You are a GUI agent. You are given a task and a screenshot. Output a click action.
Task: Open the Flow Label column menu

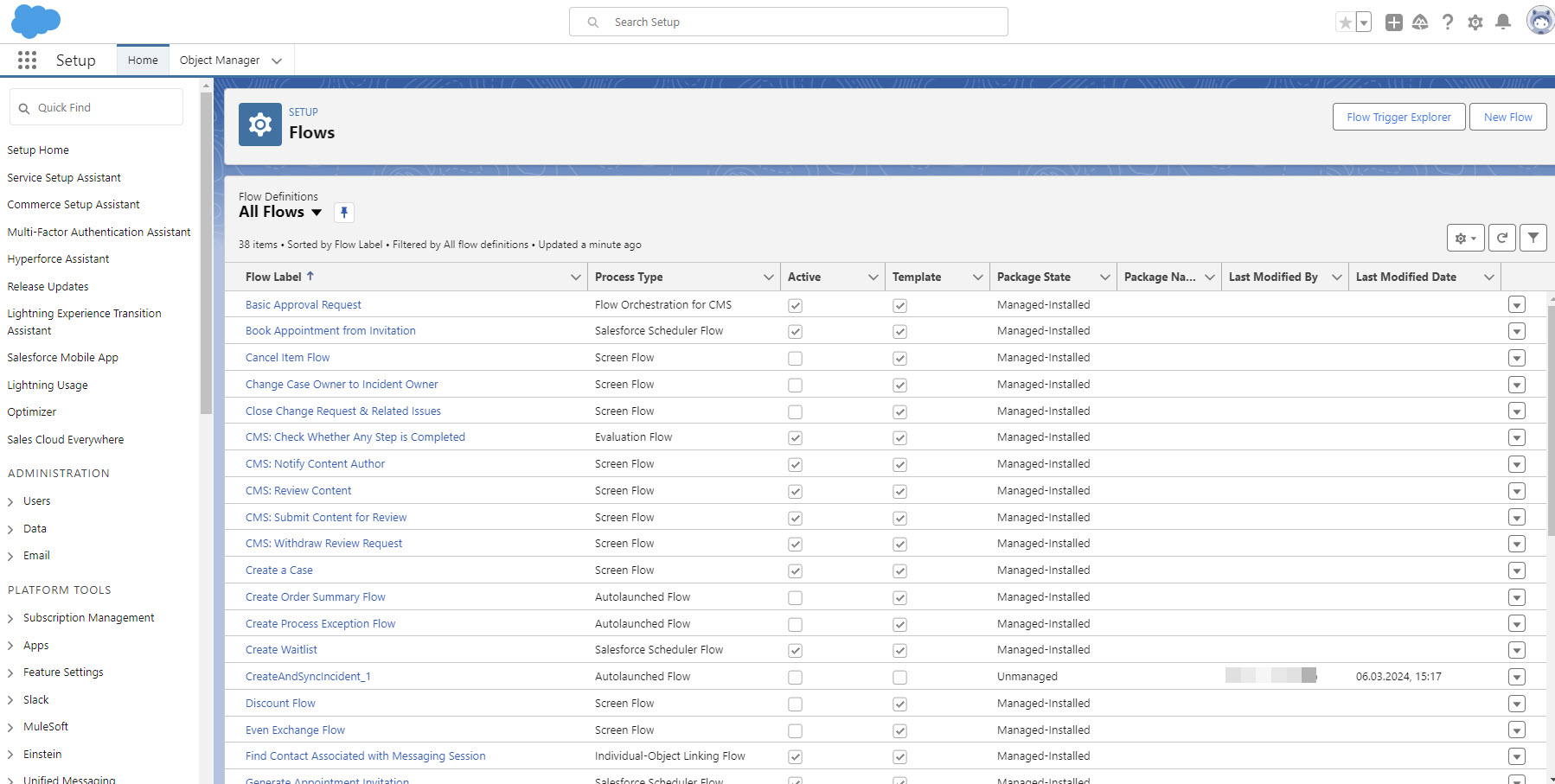point(575,277)
